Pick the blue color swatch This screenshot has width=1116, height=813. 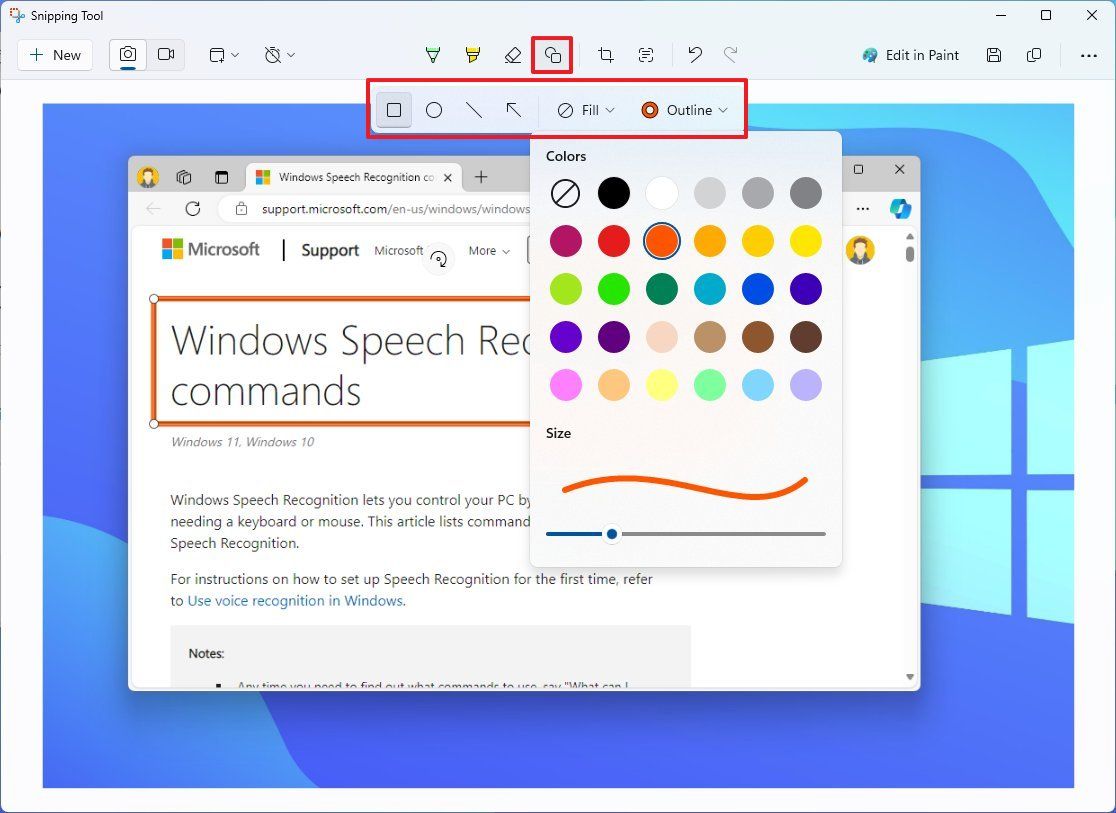(x=758, y=289)
